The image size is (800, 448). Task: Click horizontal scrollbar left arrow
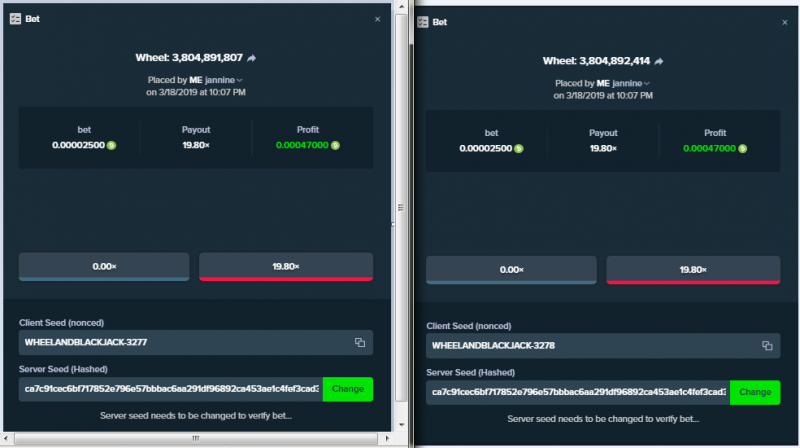6,438
